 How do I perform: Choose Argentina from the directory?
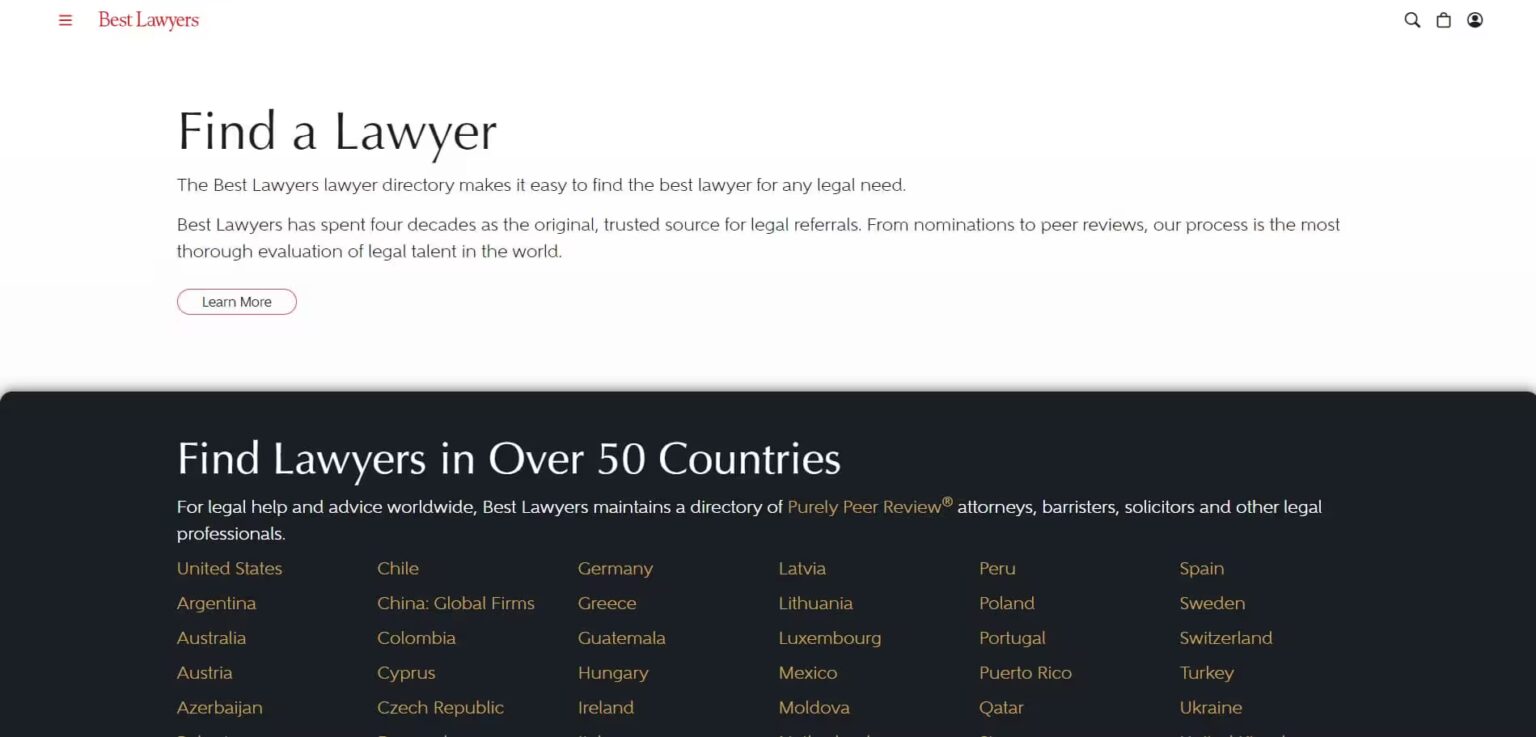click(x=216, y=603)
